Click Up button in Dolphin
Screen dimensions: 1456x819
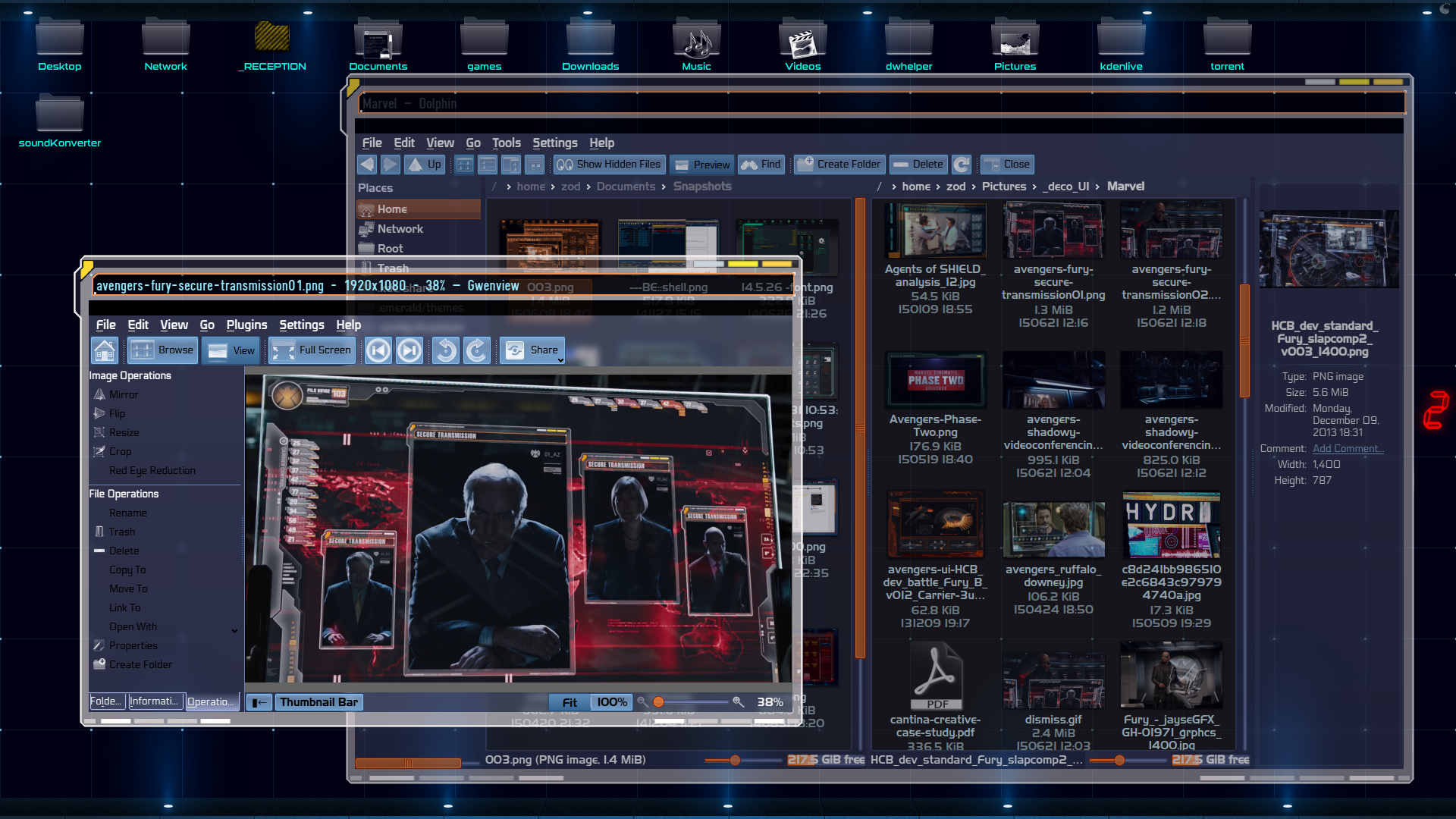(x=424, y=165)
